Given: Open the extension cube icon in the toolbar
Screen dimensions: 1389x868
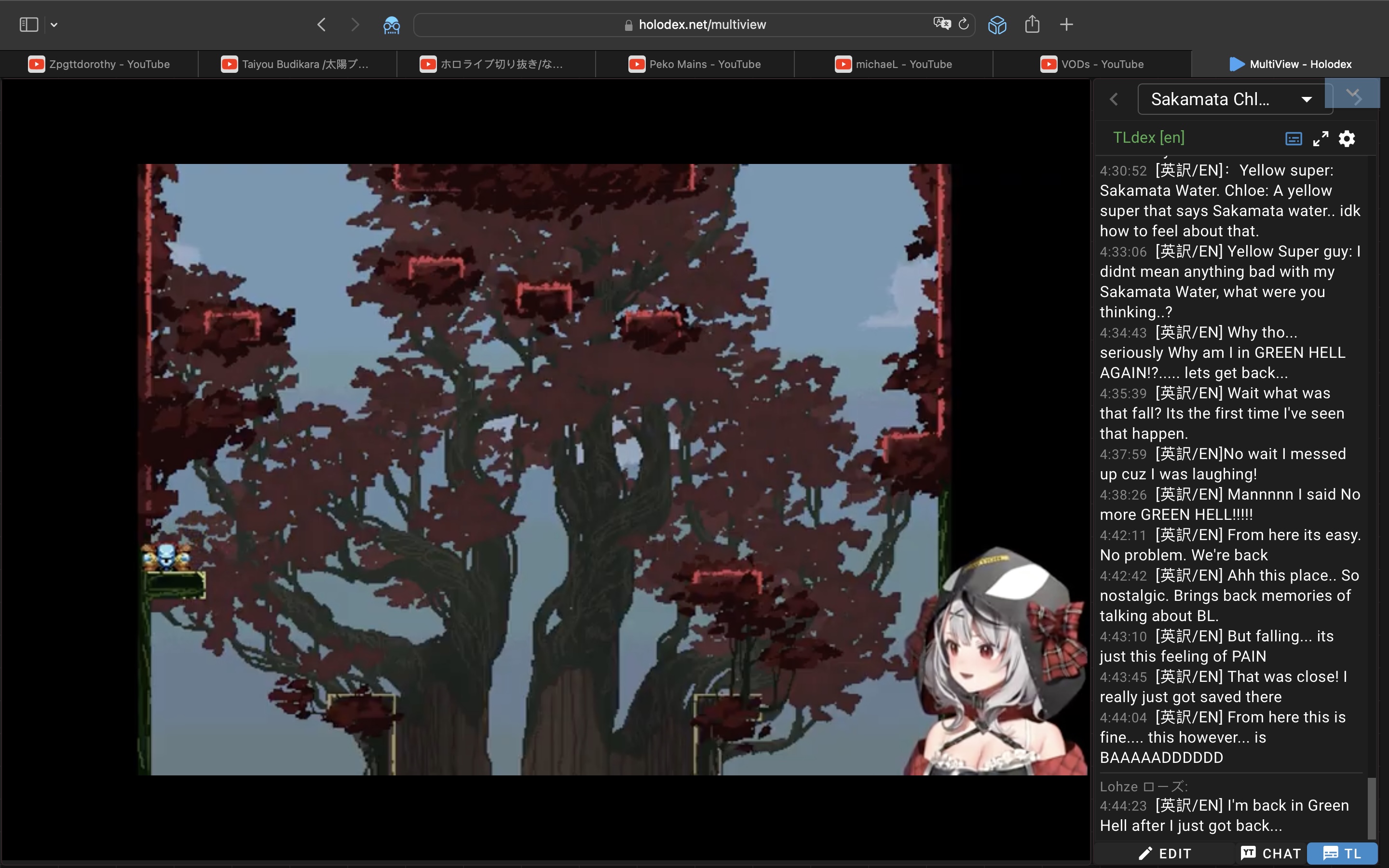Looking at the screenshot, I should coord(997,24).
